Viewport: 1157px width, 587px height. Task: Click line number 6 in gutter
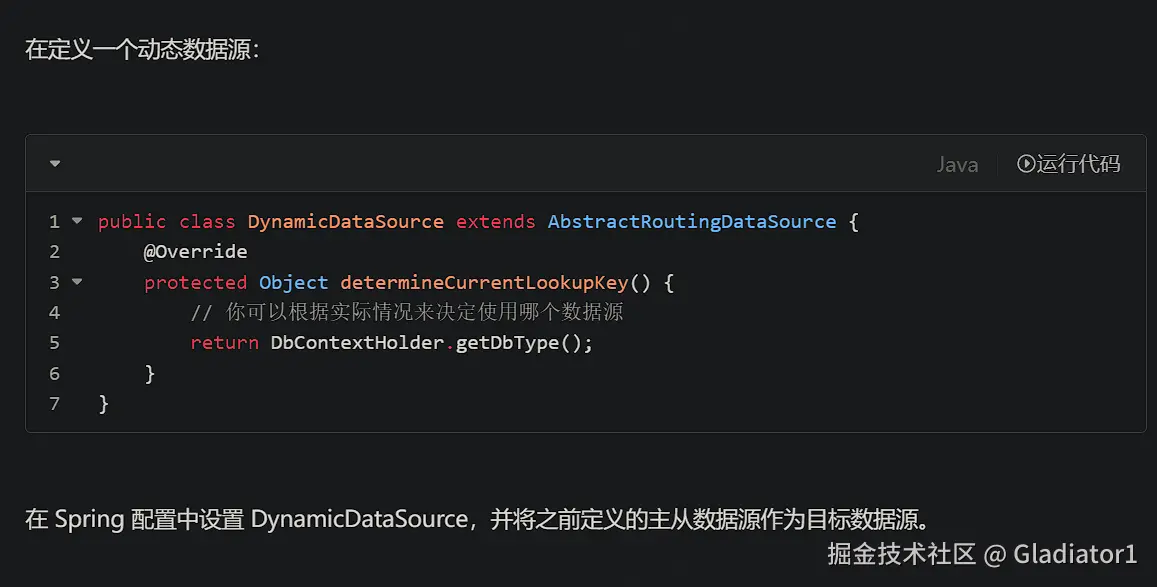pyautogui.click(x=54, y=374)
